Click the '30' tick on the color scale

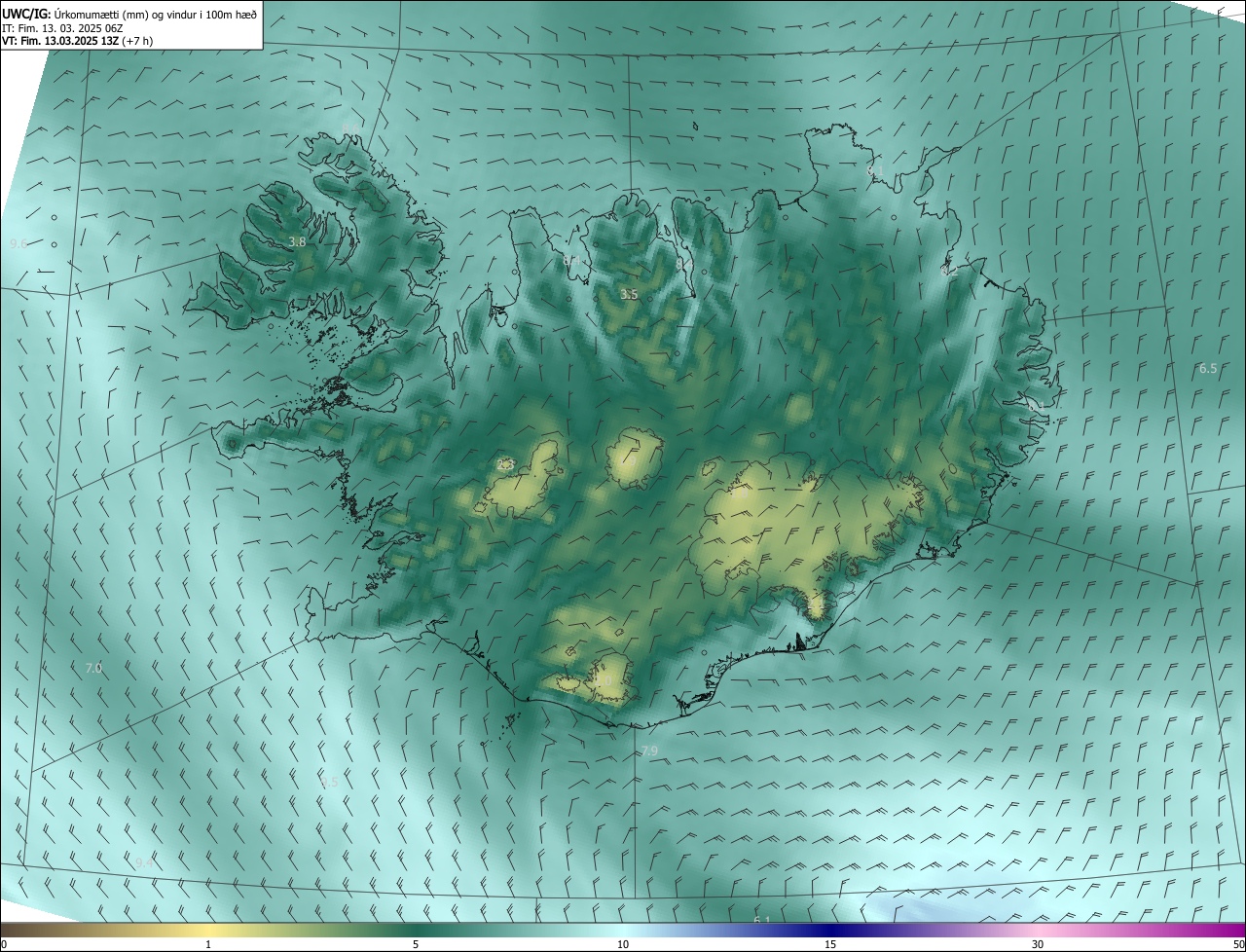(x=1038, y=944)
